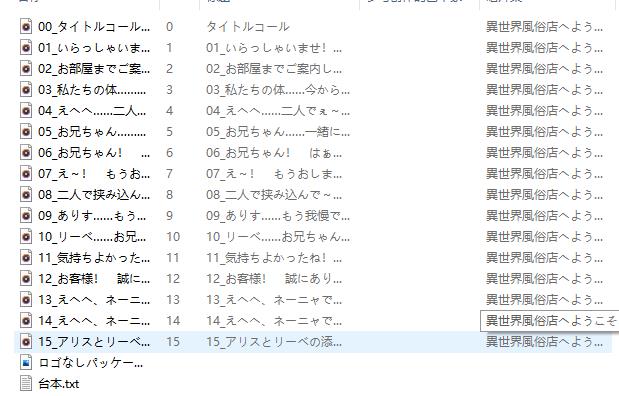The width and height of the screenshot is (619, 396).
Task: Click the audio file icon for 06_お兄ちゃん！
Action: [26, 152]
